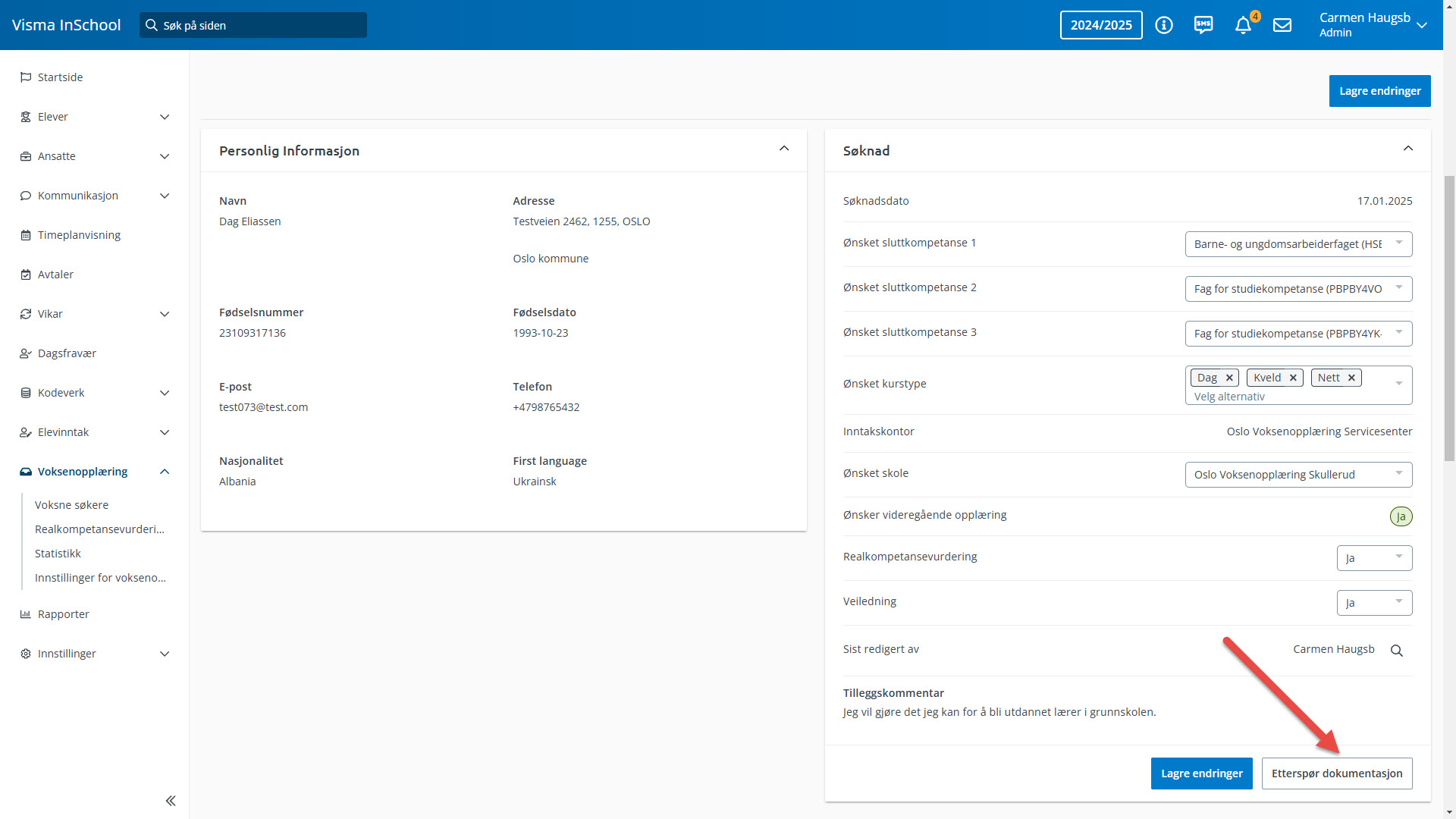The height and width of the screenshot is (819, 1456).
Task: Open Statistikk submenu item
Action: coord(58,554)
